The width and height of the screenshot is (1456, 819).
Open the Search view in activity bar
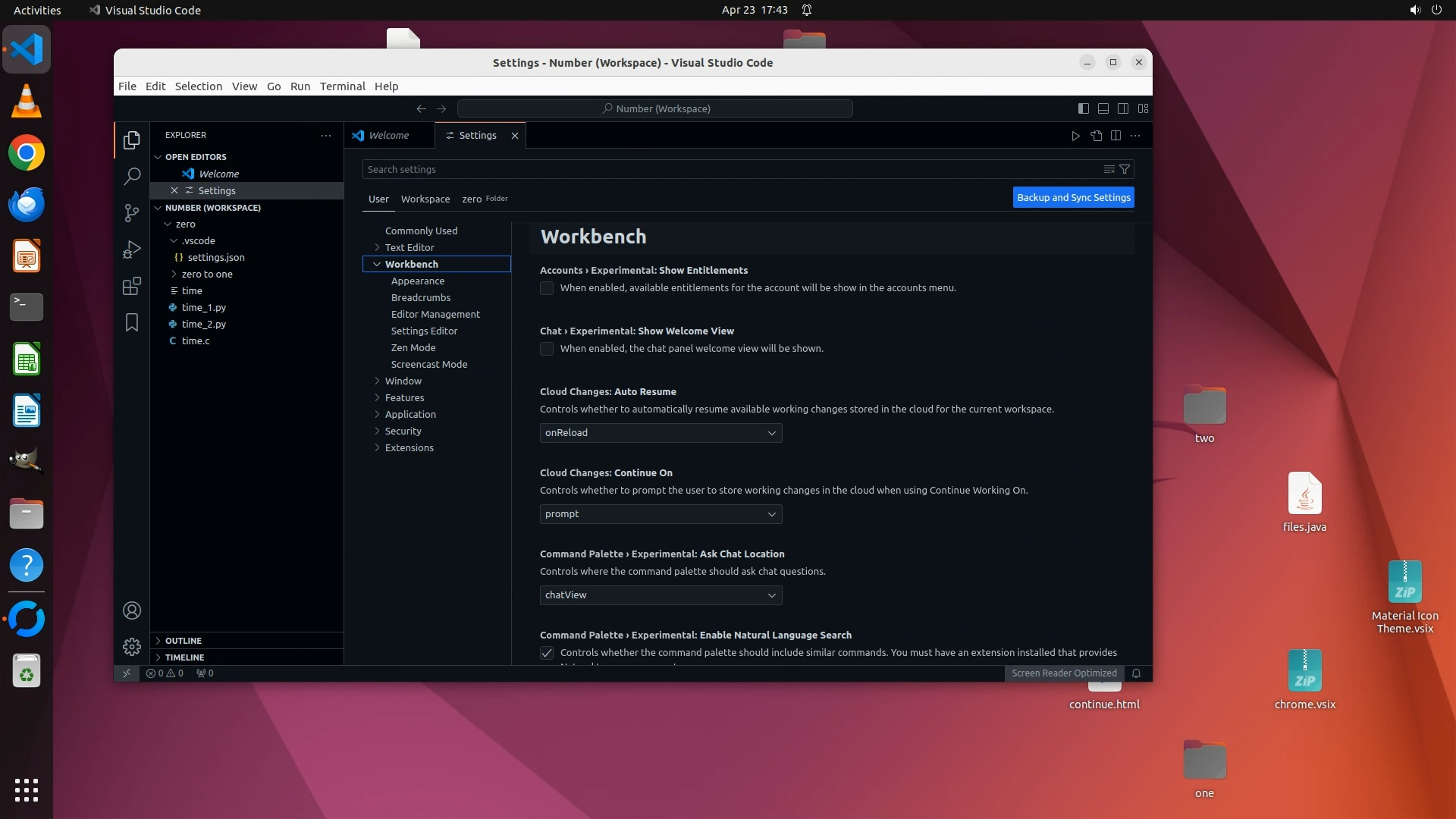tap(132, 177)
